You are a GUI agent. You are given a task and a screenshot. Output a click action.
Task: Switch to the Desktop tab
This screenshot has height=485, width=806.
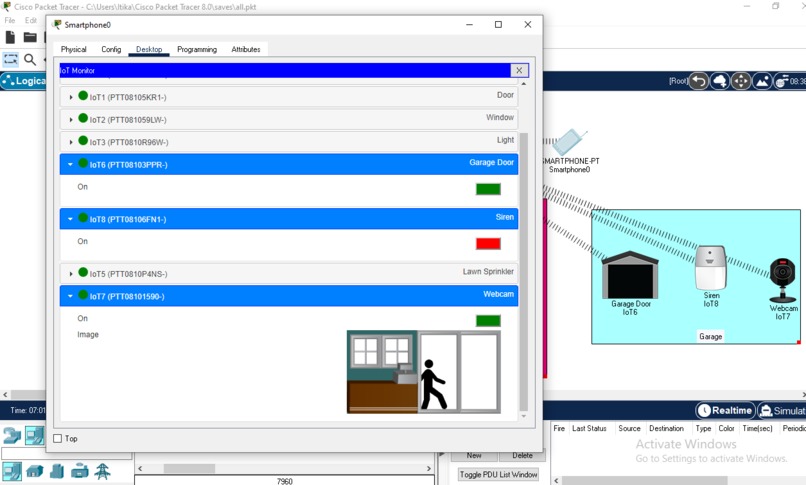point(149,49)
